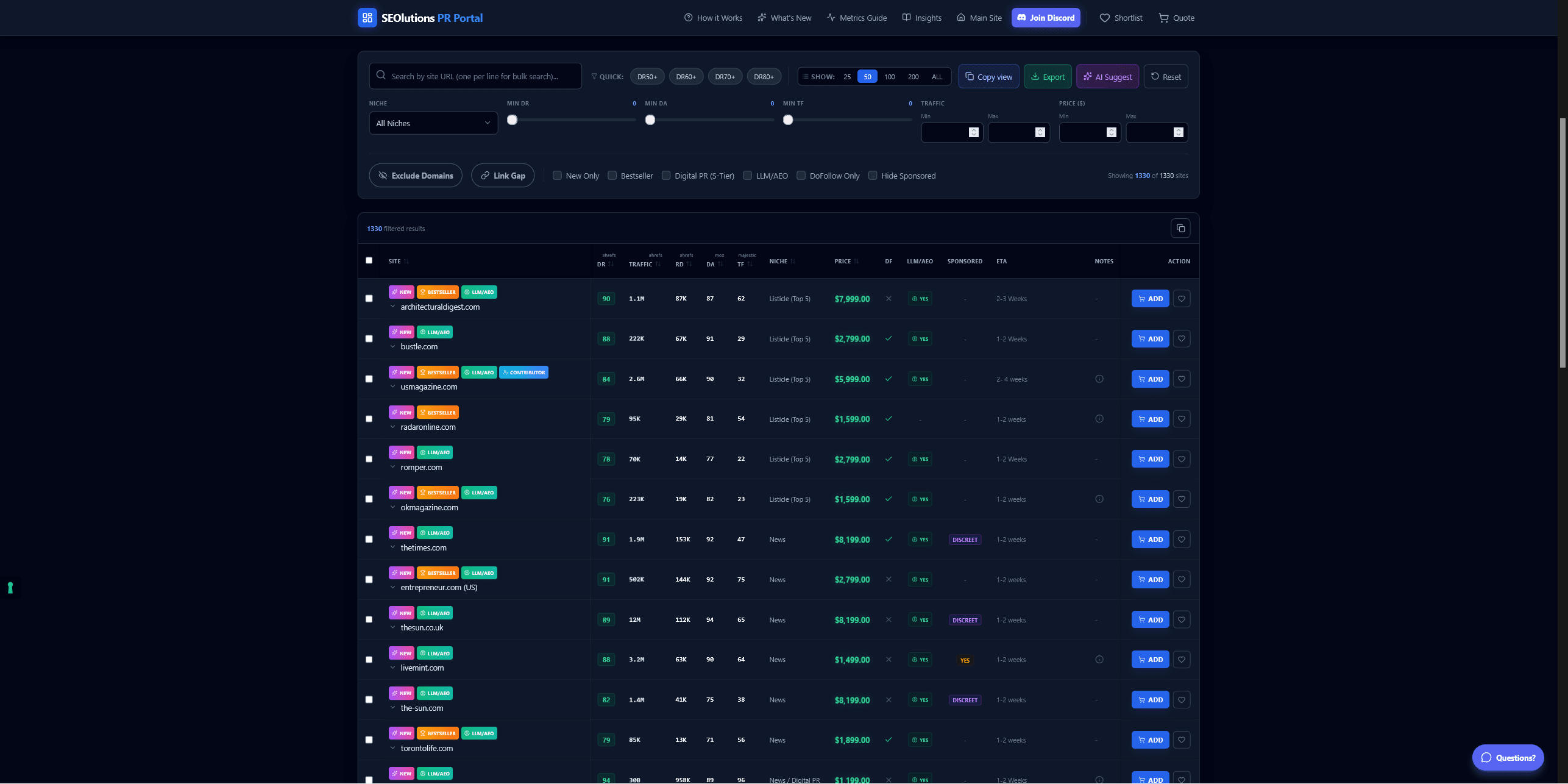
Task: Open the Link Gap button
Action: pos(503,176)
